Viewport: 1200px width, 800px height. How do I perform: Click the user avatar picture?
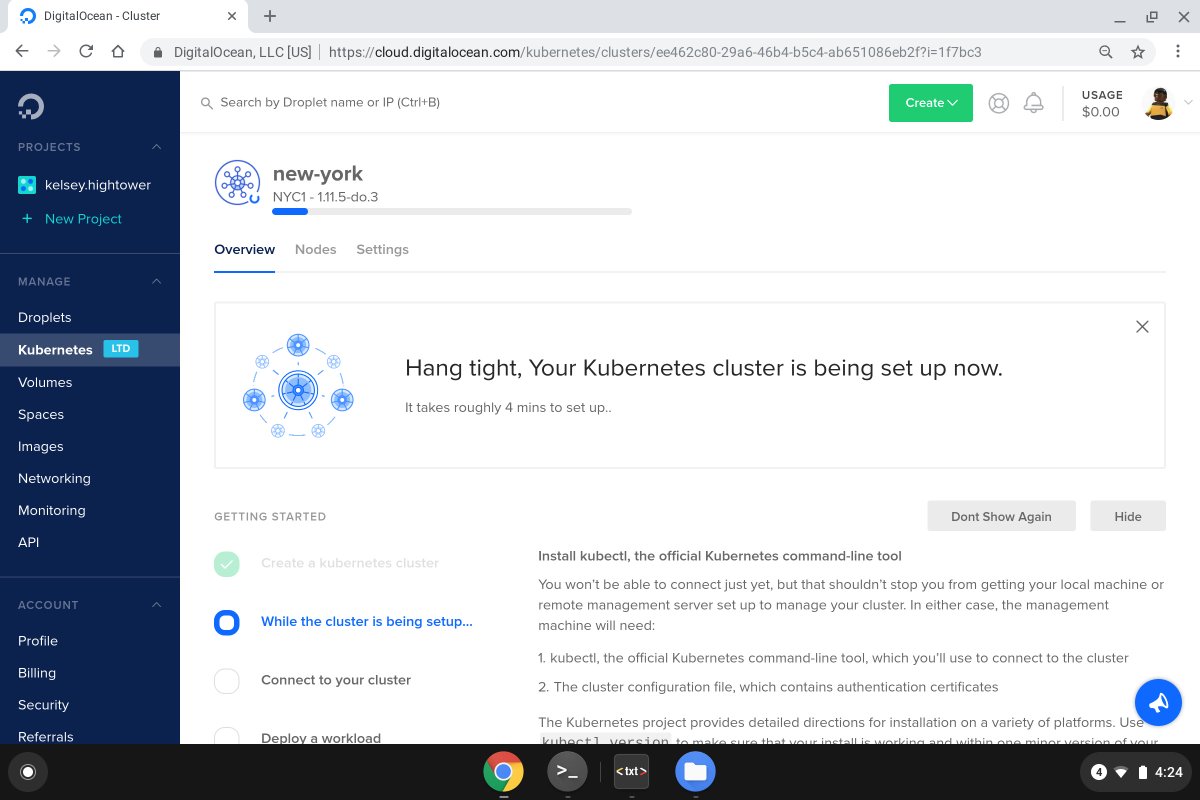(x=1158, y=103)
